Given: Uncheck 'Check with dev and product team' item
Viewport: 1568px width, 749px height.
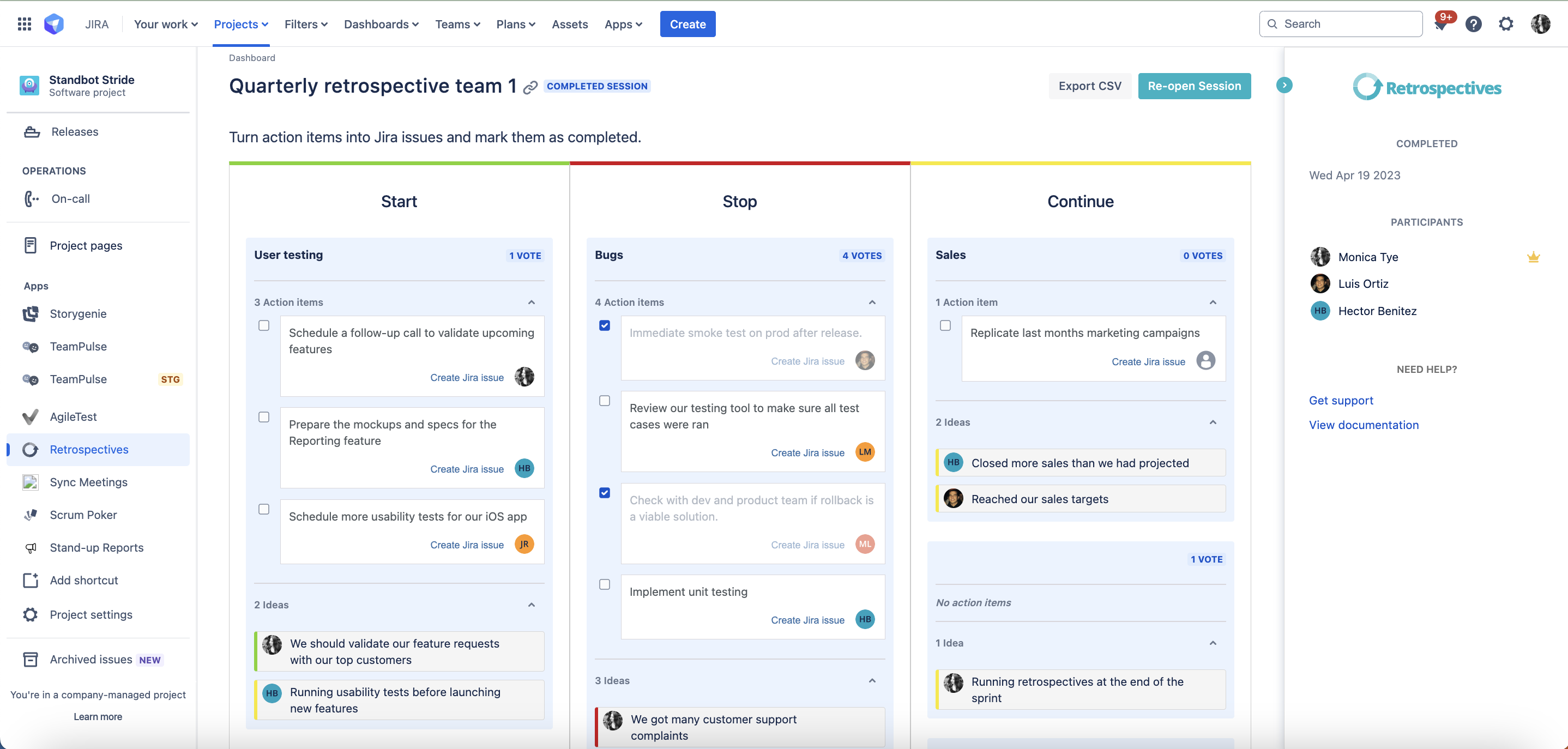Looking at the screenshot, I should click(605, 493).
